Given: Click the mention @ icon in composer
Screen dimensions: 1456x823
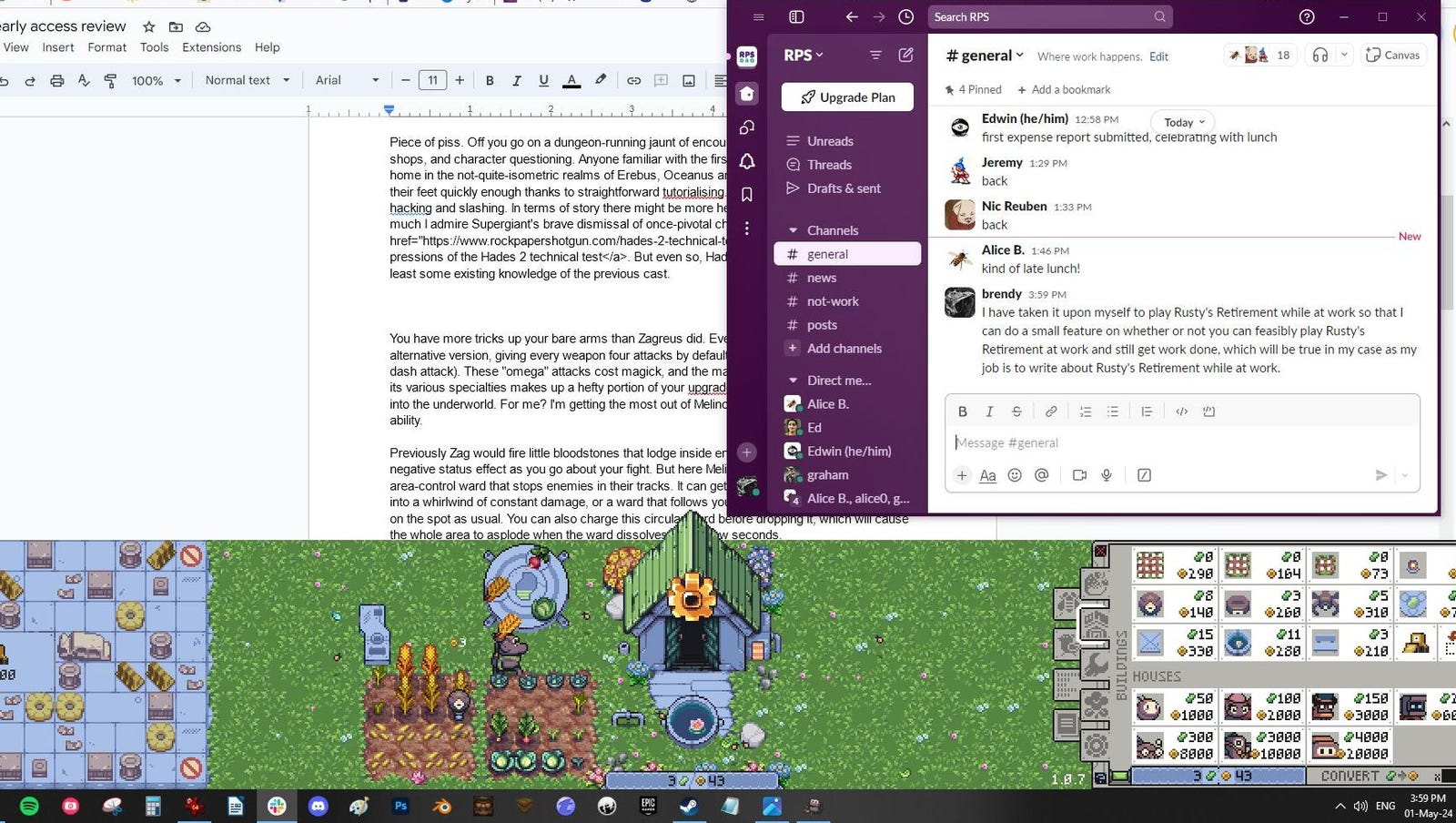Looking at the screenshot, I should coord(1042,475).
